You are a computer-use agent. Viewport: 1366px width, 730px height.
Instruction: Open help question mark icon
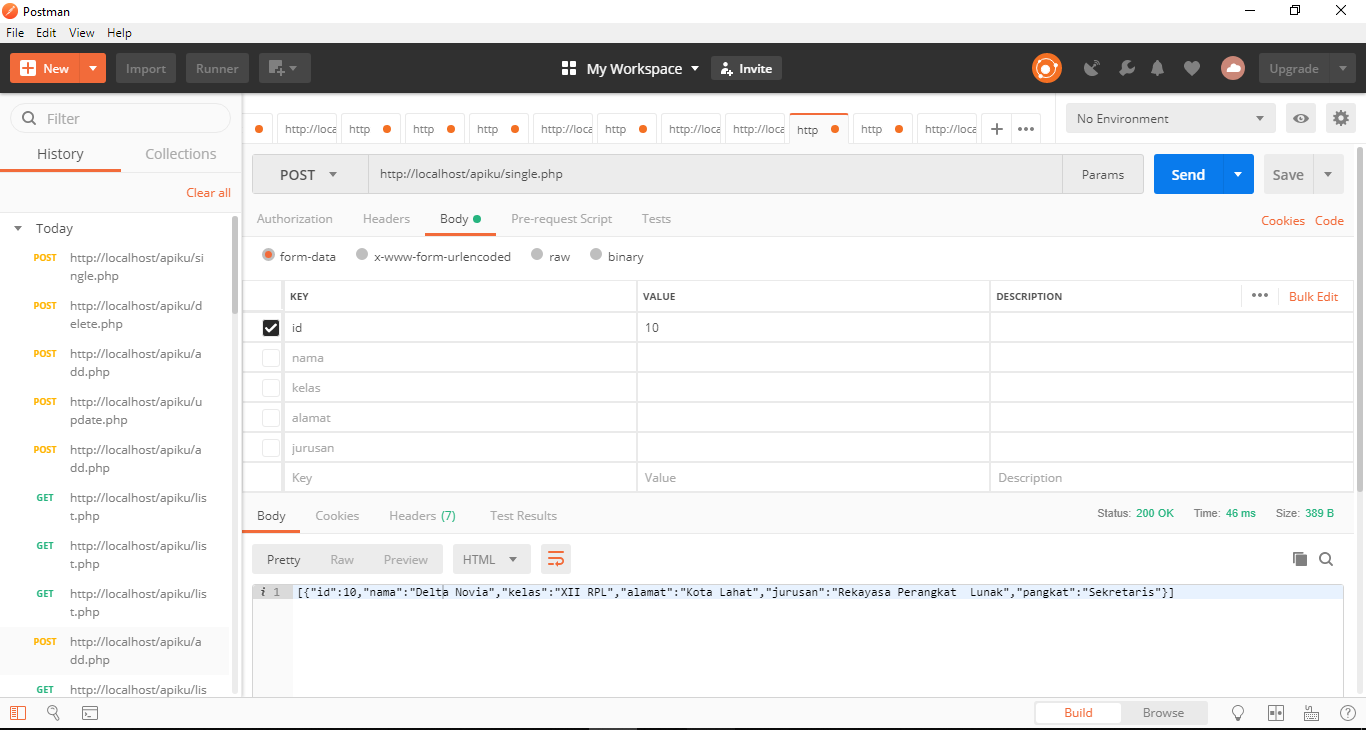click(x=1347, y=713)
